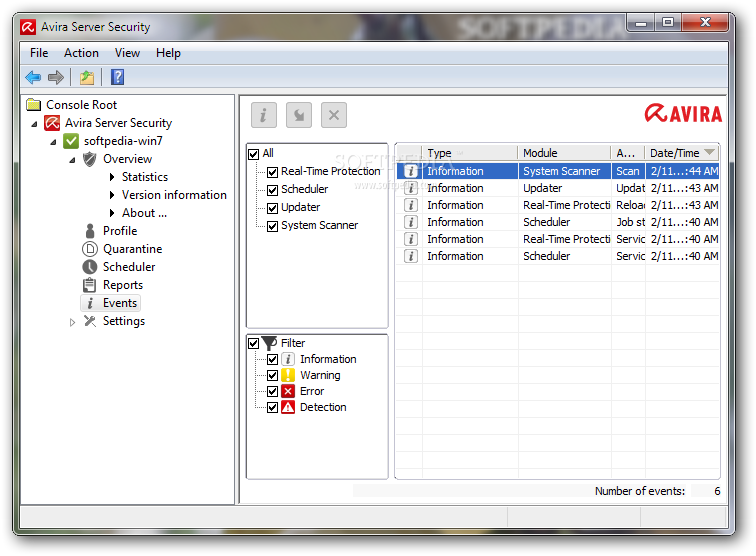Viewport: 756px width, 556px height.
Task: Collapse the Avira Server Security tree node
Action: 34,124
